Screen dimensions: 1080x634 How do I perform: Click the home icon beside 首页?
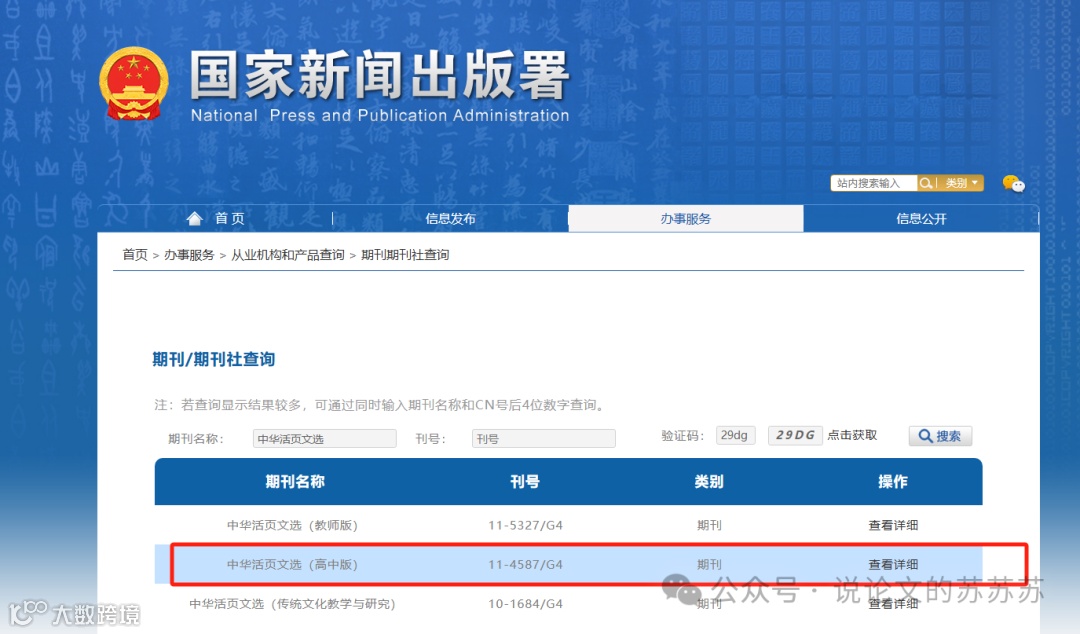tap(195, 218)
